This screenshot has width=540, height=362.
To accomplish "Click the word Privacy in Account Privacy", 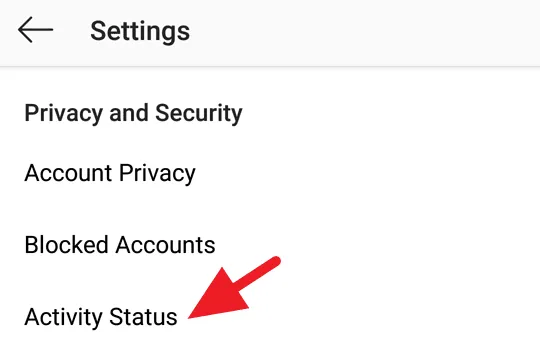I will click(x=157, y=173).
